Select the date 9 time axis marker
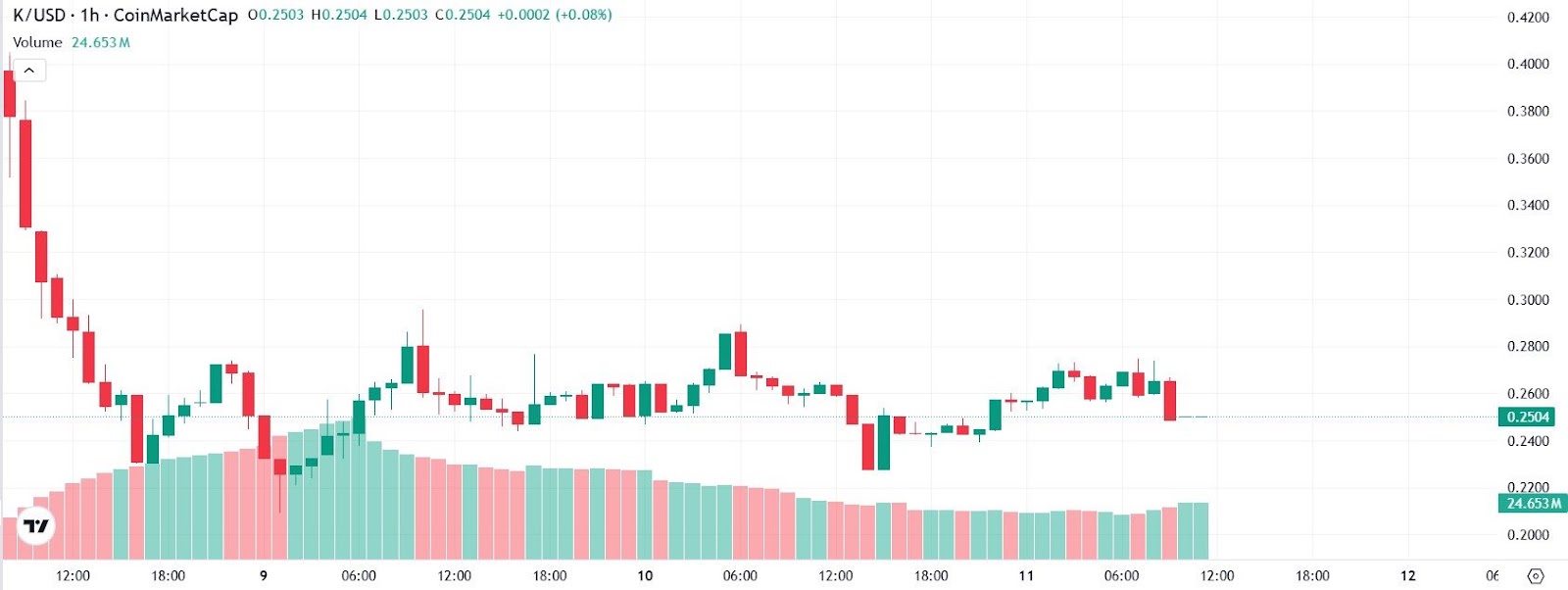The width and height of the screenshot is (1568, 590). click(264, 575)
